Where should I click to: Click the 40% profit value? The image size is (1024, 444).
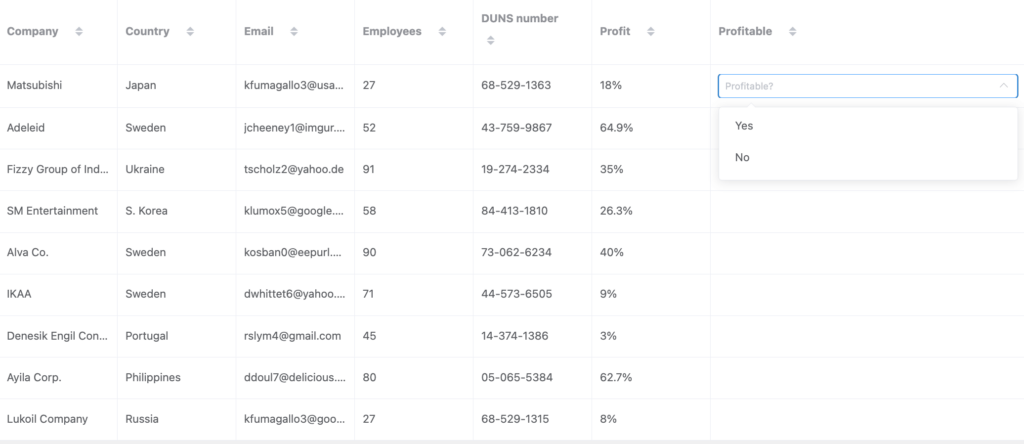[x=612, y=253]
